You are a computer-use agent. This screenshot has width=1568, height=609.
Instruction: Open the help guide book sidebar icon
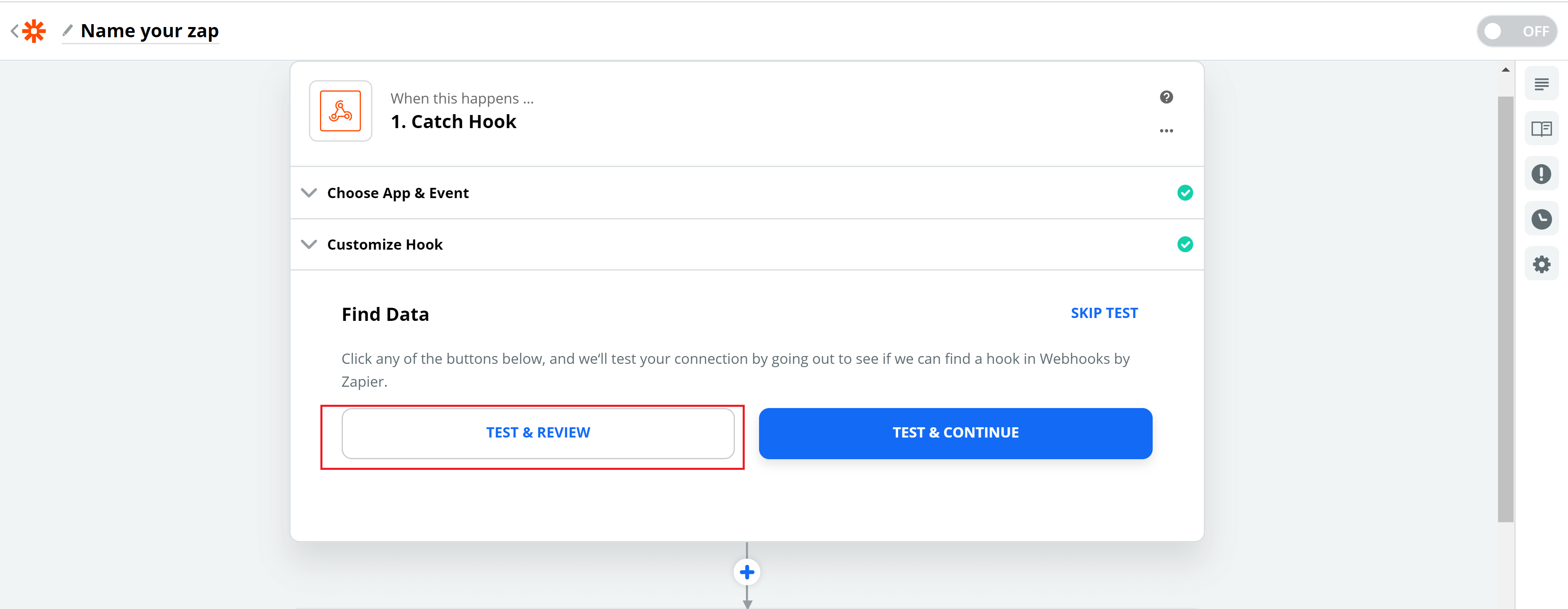pyautogui.click(x=1541, y=129)
